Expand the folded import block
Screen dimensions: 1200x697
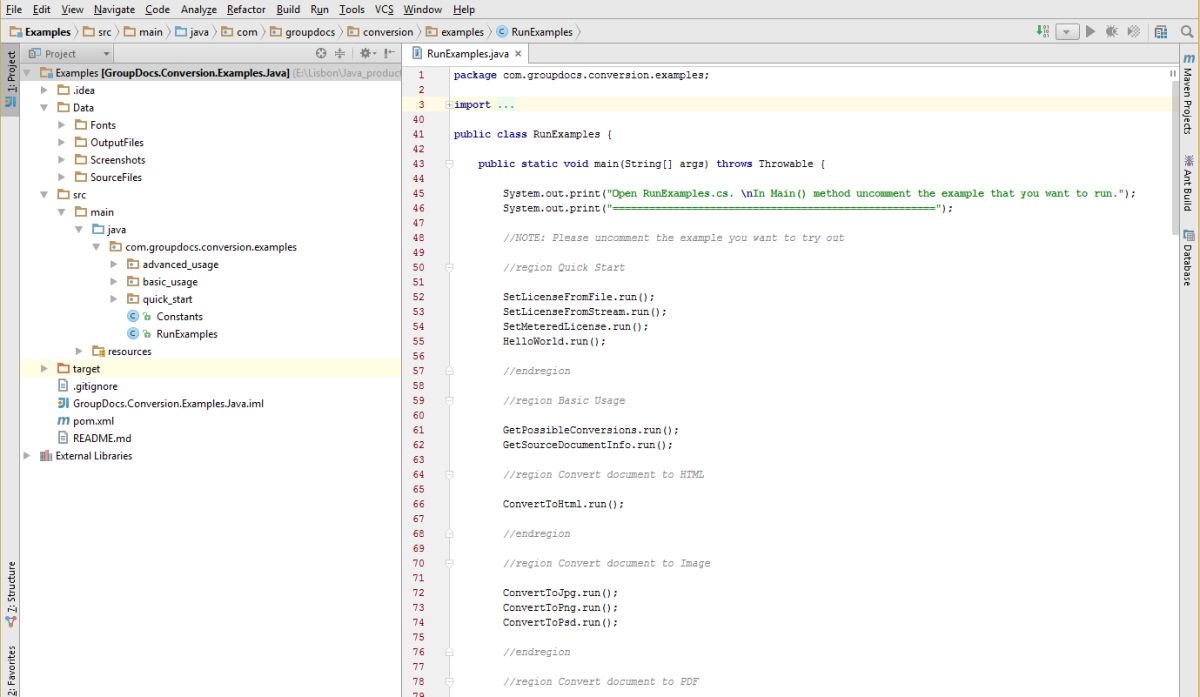click(449, 105)
